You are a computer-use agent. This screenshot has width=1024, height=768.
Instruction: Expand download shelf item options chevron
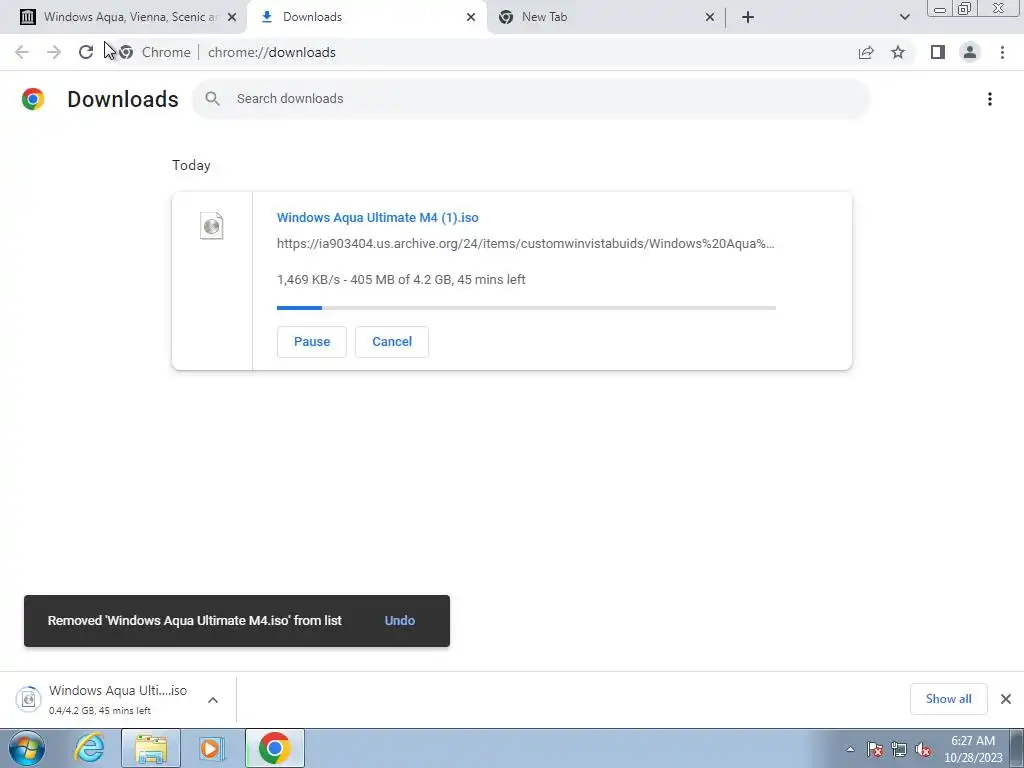(x=213, y=700)
